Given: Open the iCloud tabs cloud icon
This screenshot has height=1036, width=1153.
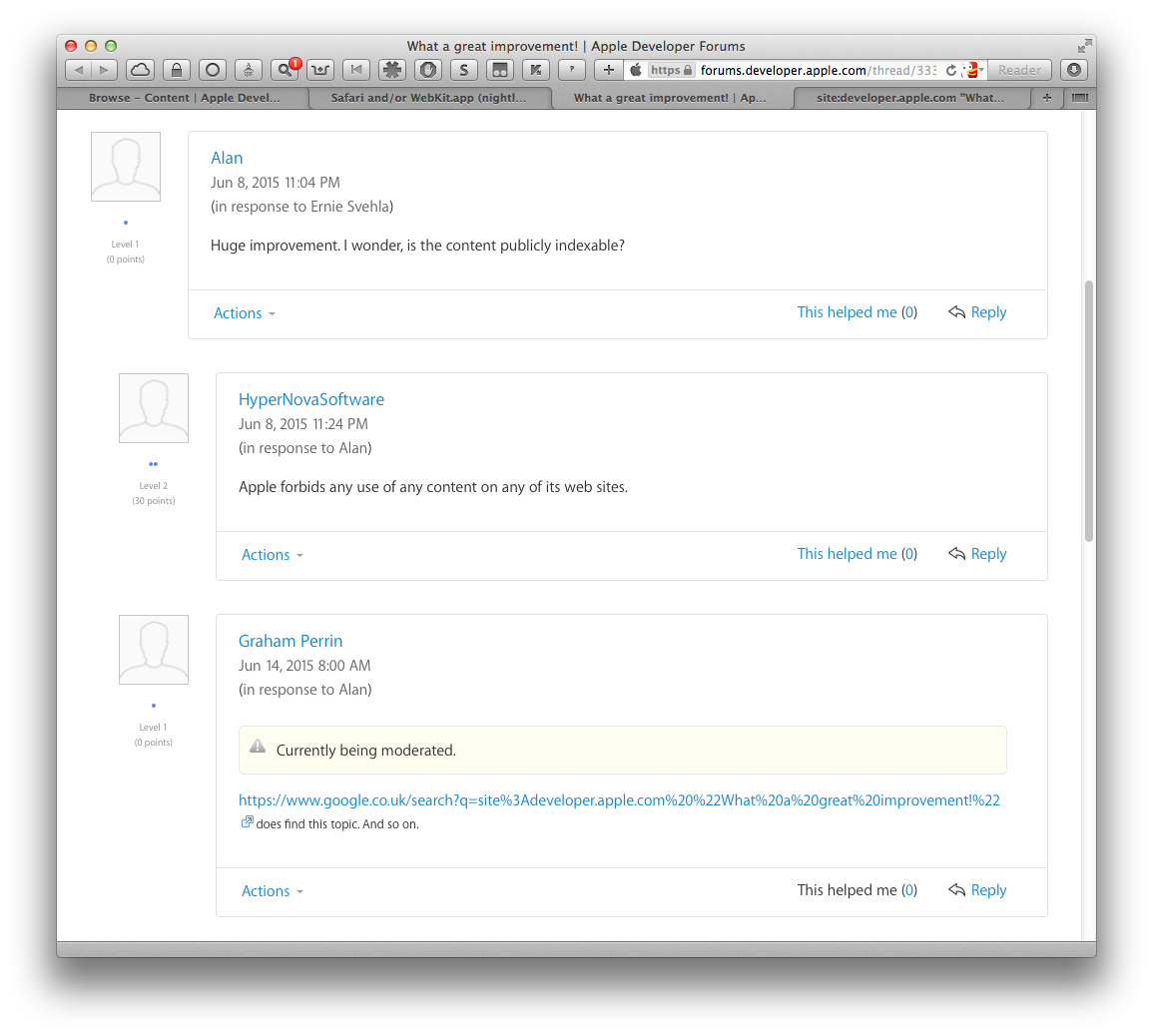Looking at the screenshot, I should coord(140,70).
